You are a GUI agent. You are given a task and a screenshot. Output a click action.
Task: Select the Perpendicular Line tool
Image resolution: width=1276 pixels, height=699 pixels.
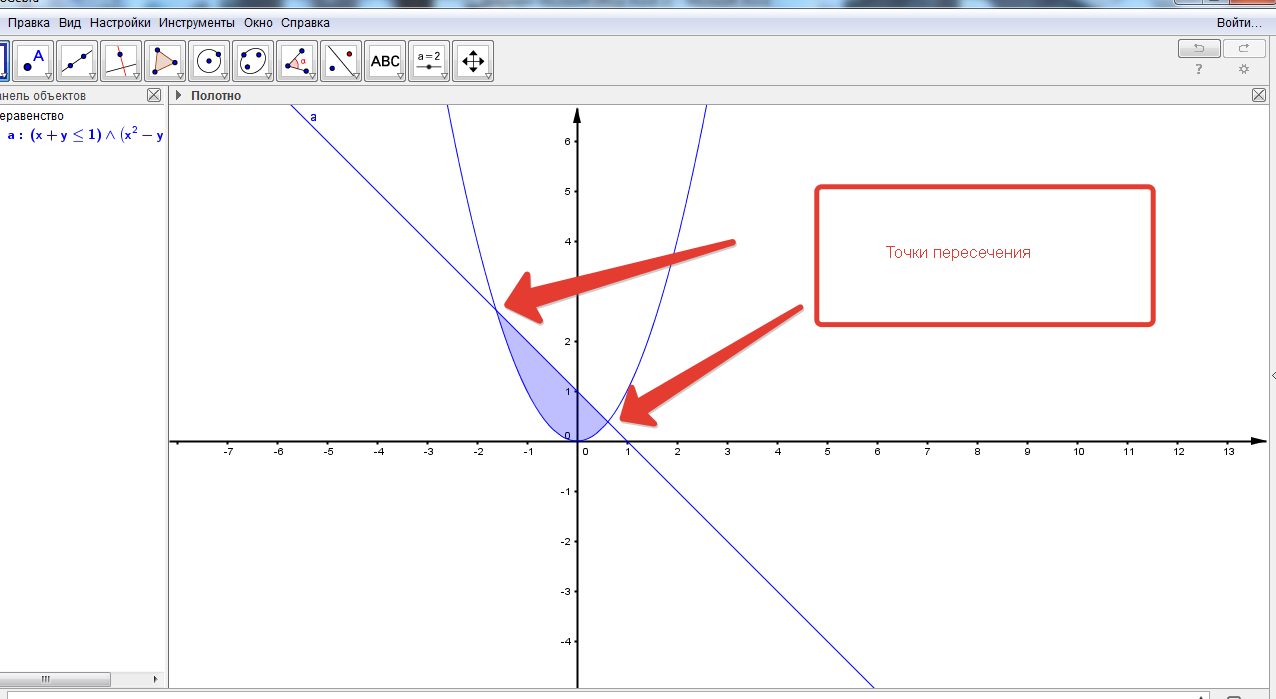pyautogui.click(x=121, y=61)
